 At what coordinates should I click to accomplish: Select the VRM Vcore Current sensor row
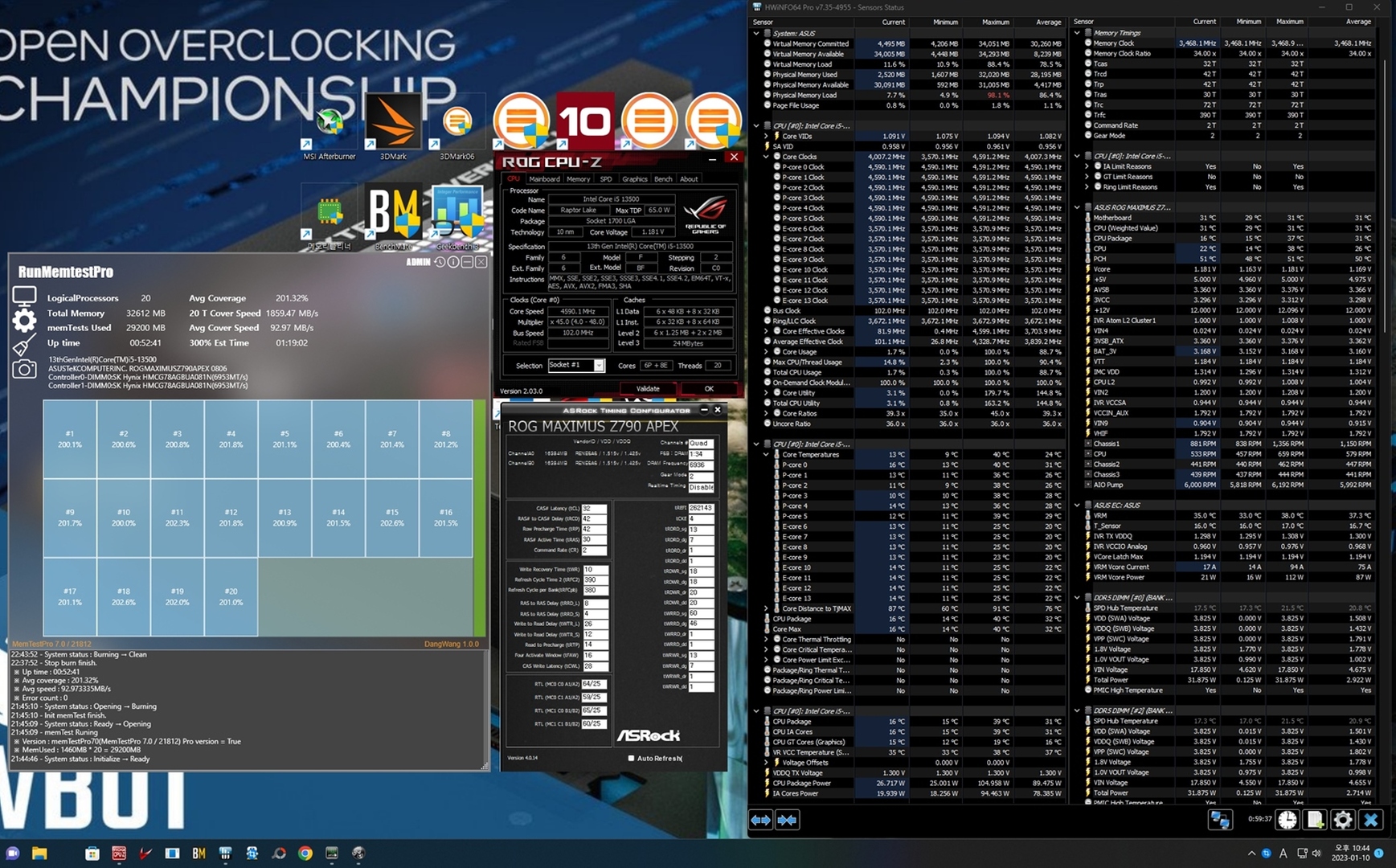pos(1228,567)
